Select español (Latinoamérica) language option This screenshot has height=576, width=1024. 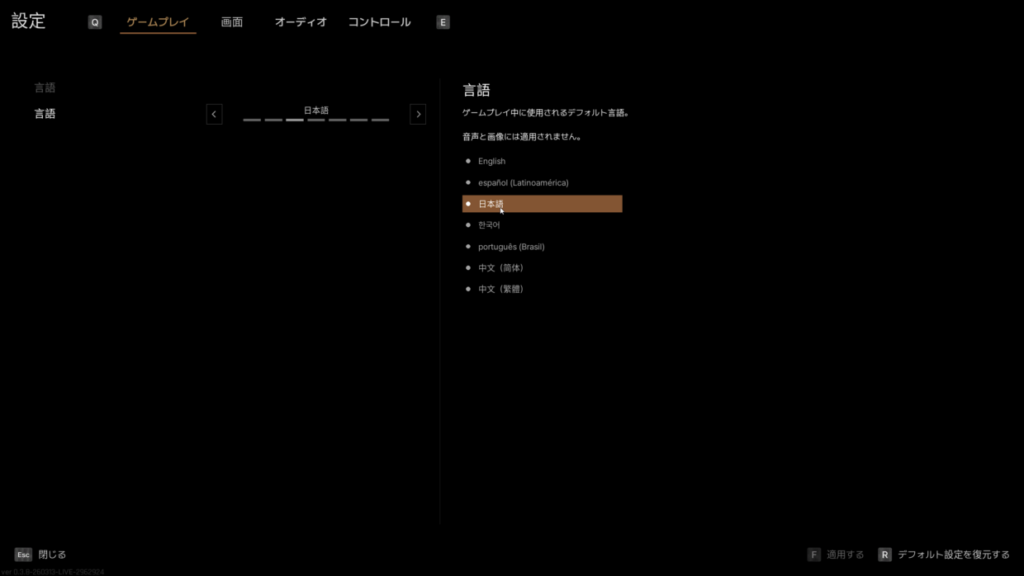coord(522,183)
